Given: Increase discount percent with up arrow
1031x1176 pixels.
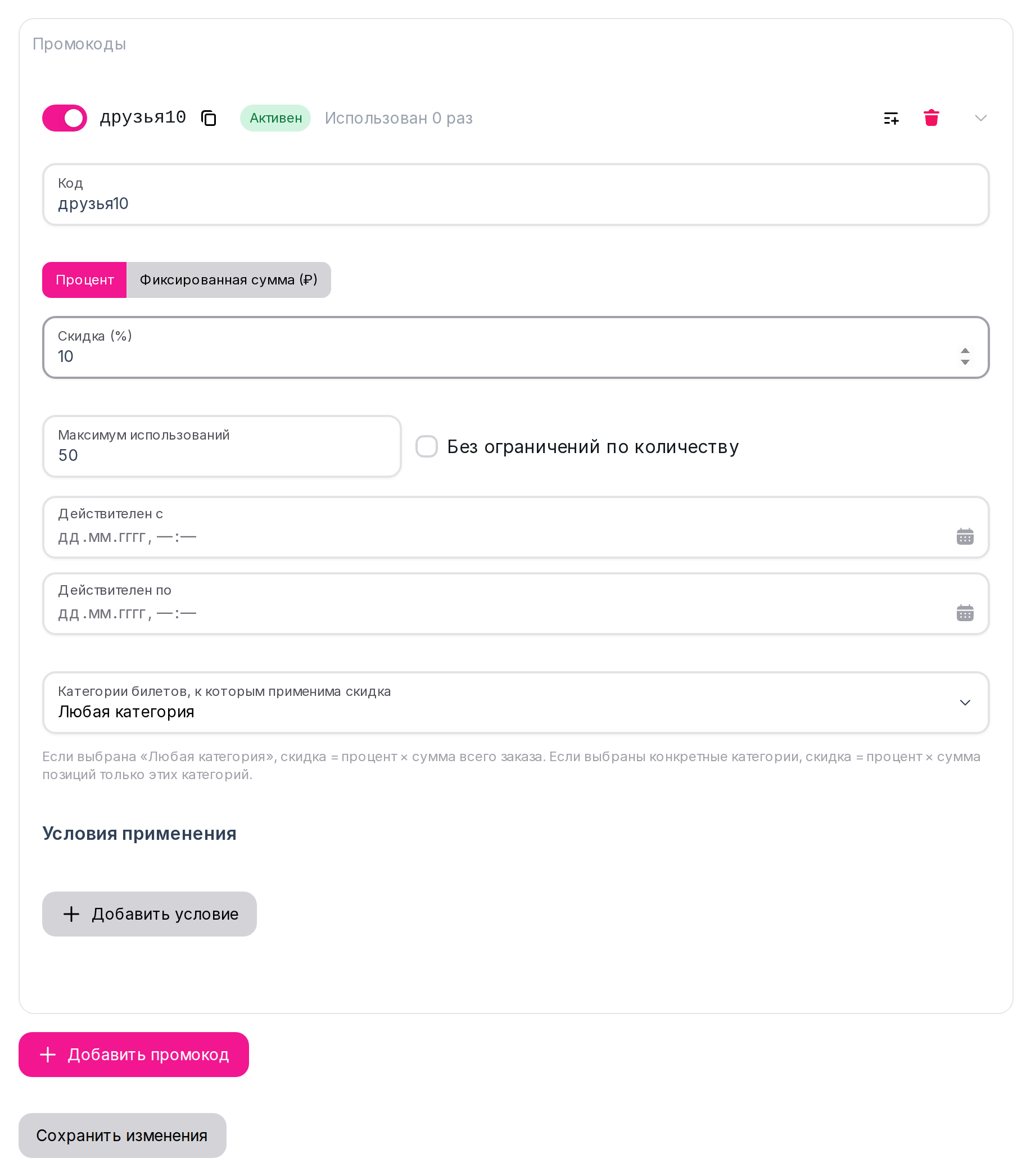Looking at the screenshot, I should [965, 350].
